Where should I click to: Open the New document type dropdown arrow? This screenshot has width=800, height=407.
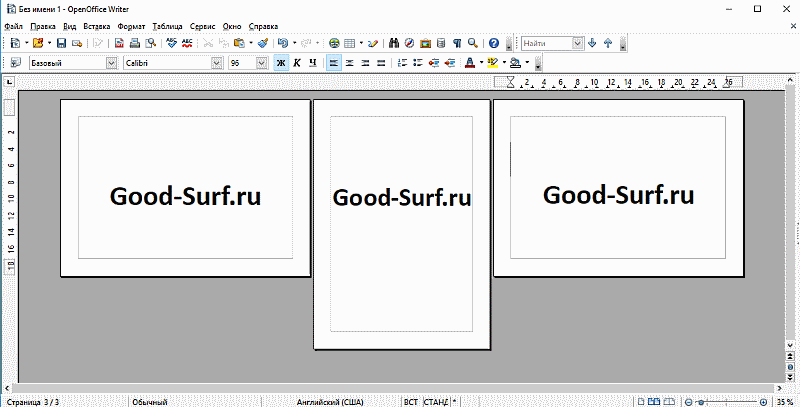[x=27, y=43]
